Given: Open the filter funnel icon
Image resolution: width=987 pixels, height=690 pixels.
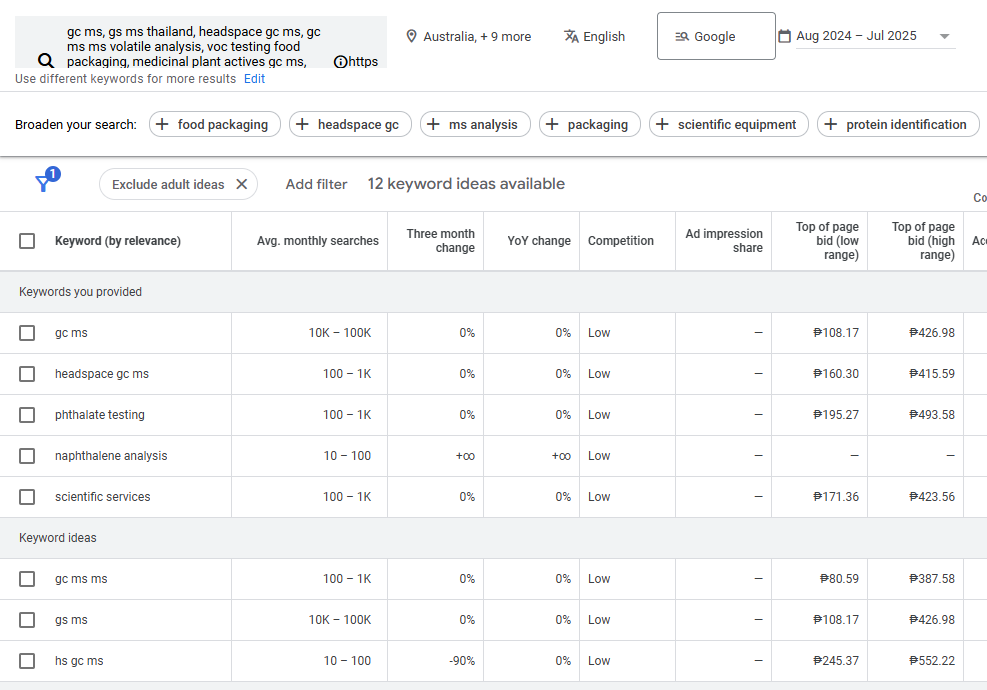Looking at the screenshot, I should (x=43, y=183).
